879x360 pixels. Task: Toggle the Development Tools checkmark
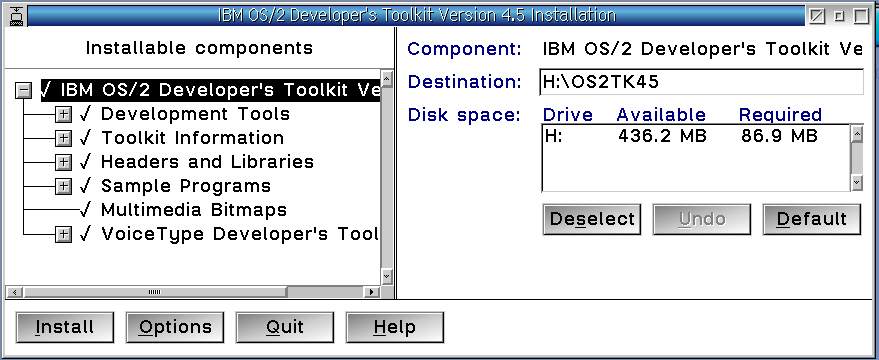(x=85, y=114)
